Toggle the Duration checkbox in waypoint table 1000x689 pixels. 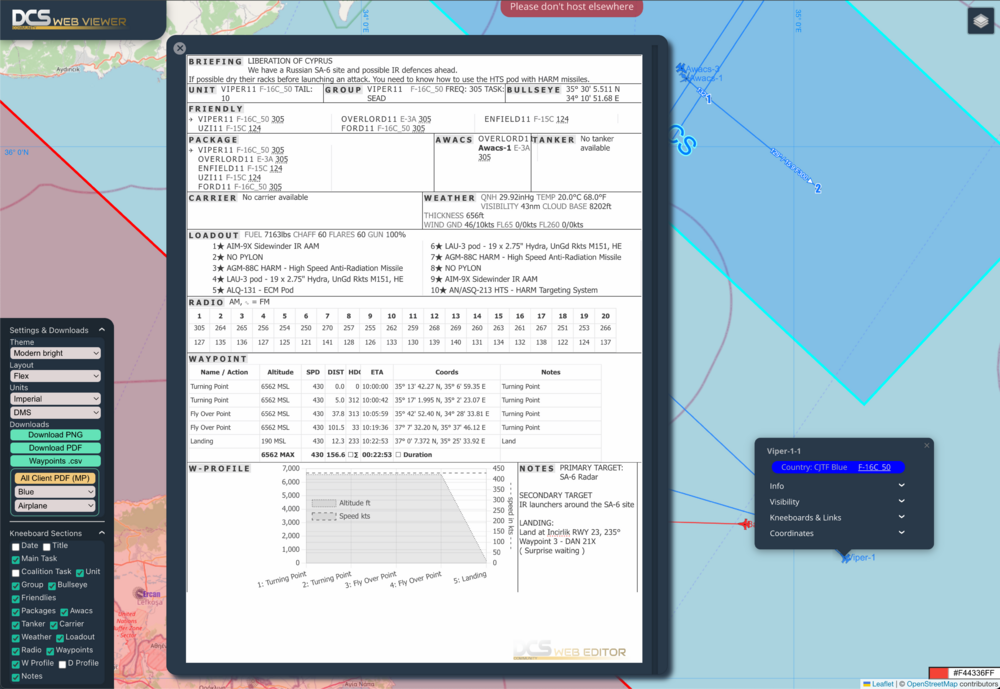pos(398,455)
